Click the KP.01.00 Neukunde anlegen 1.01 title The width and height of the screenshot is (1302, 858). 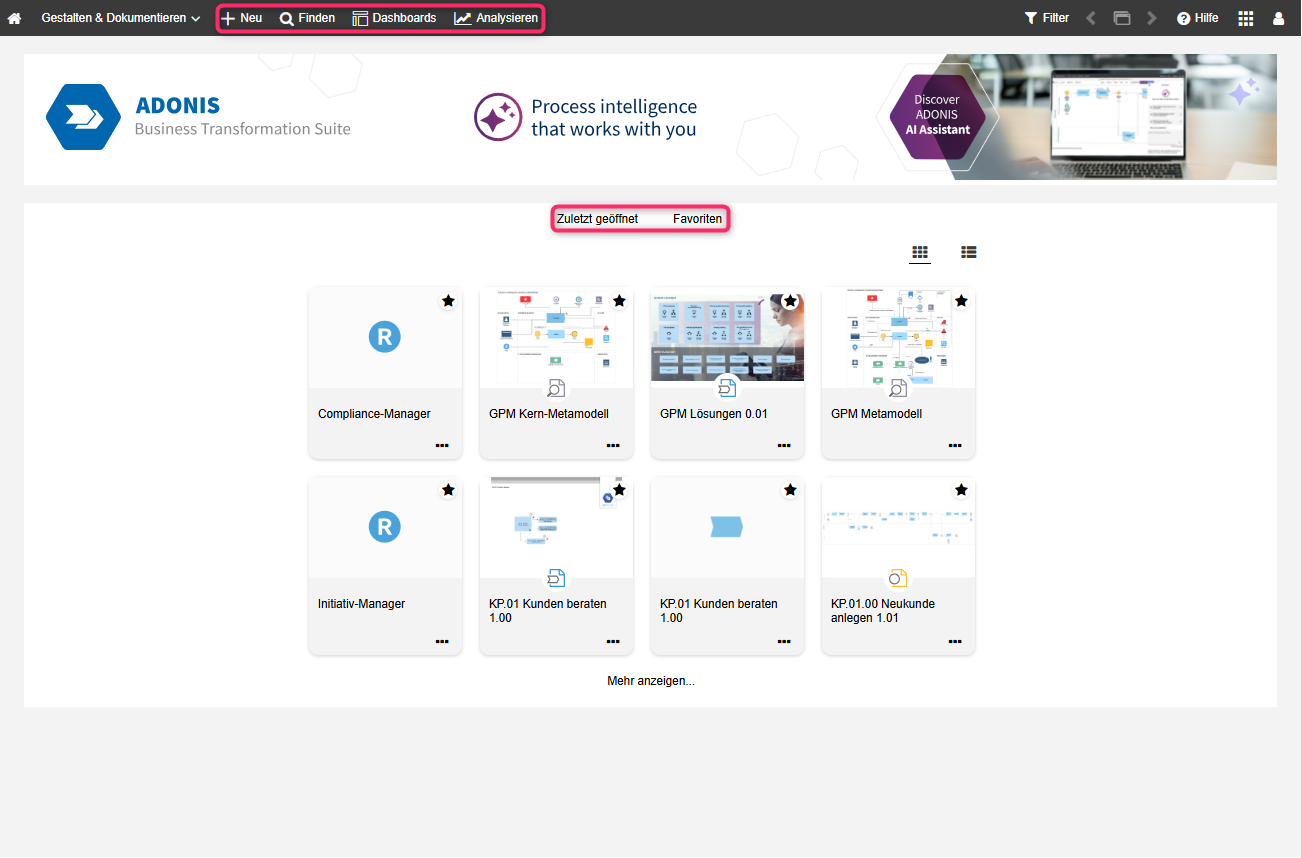883,611
